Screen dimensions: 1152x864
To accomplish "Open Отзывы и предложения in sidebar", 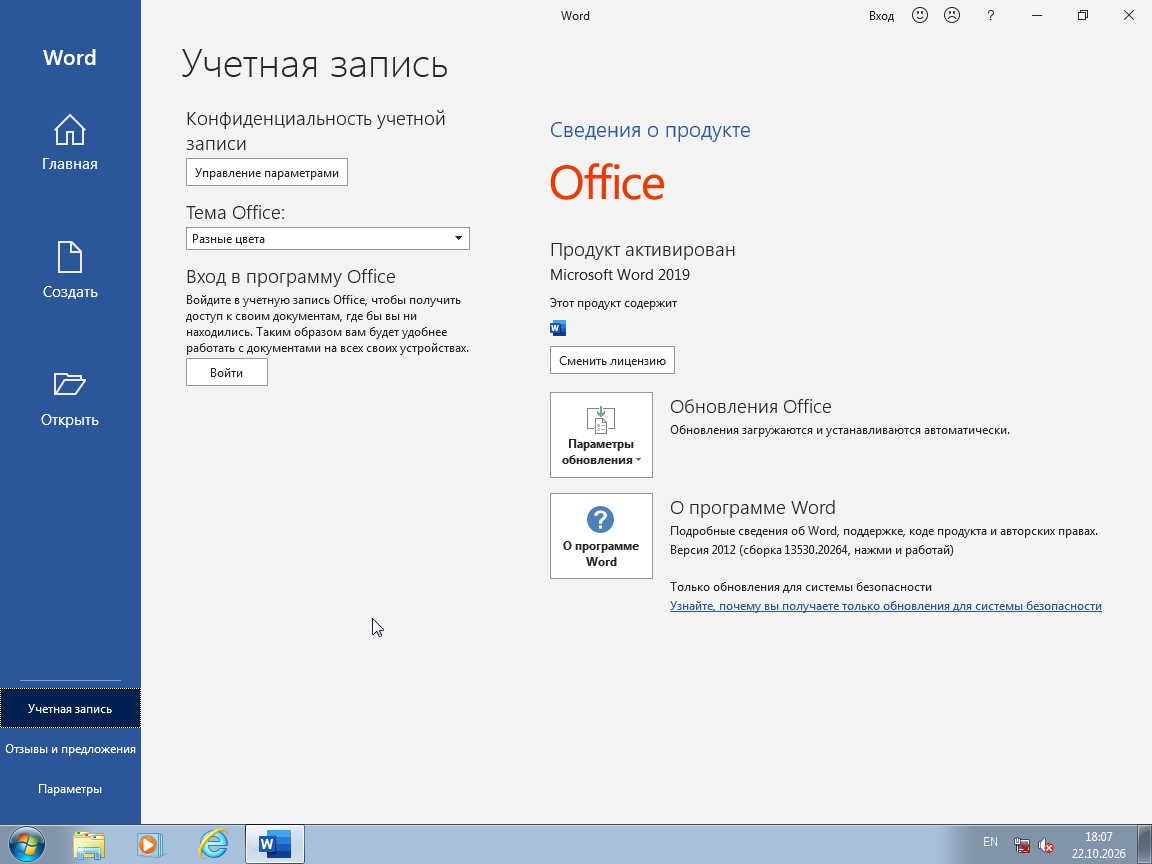I will coord(70,749).
